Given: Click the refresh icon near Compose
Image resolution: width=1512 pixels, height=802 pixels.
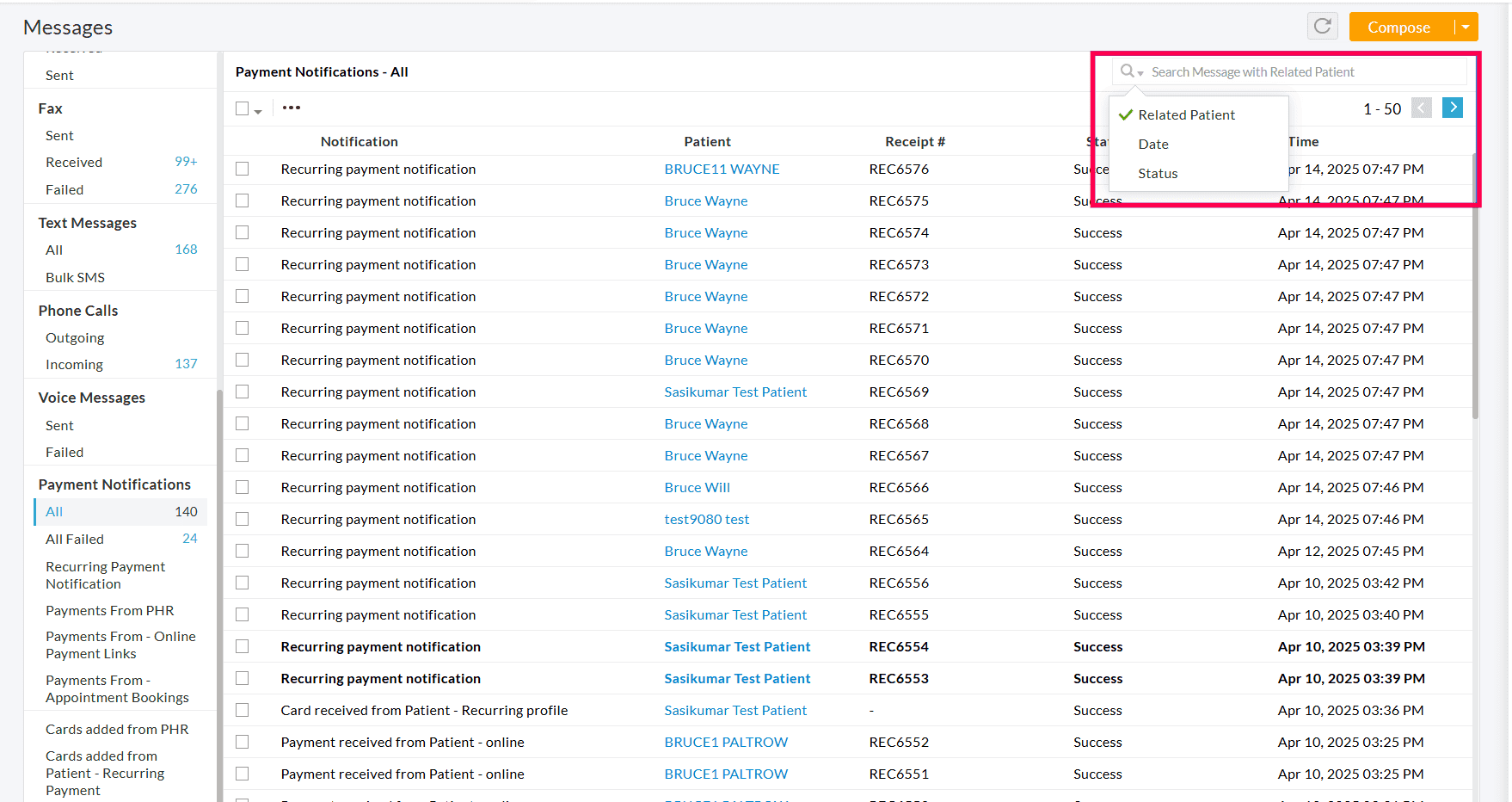Looking at the screenshot, I should [1322, 26].
